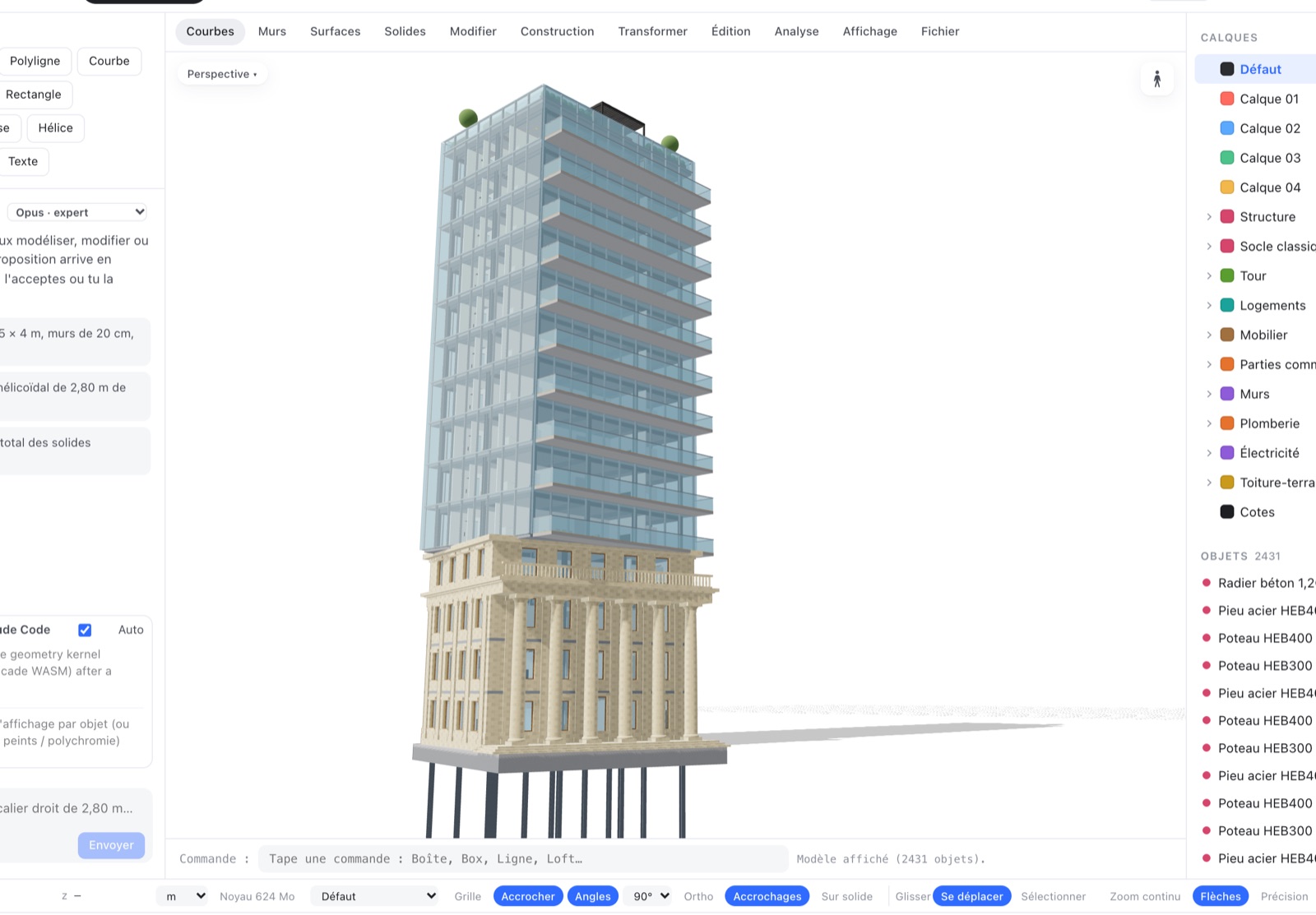The image size is (1316, 915).
Task: Open the units dropdown showing m
Action: (x=184, y=896)
